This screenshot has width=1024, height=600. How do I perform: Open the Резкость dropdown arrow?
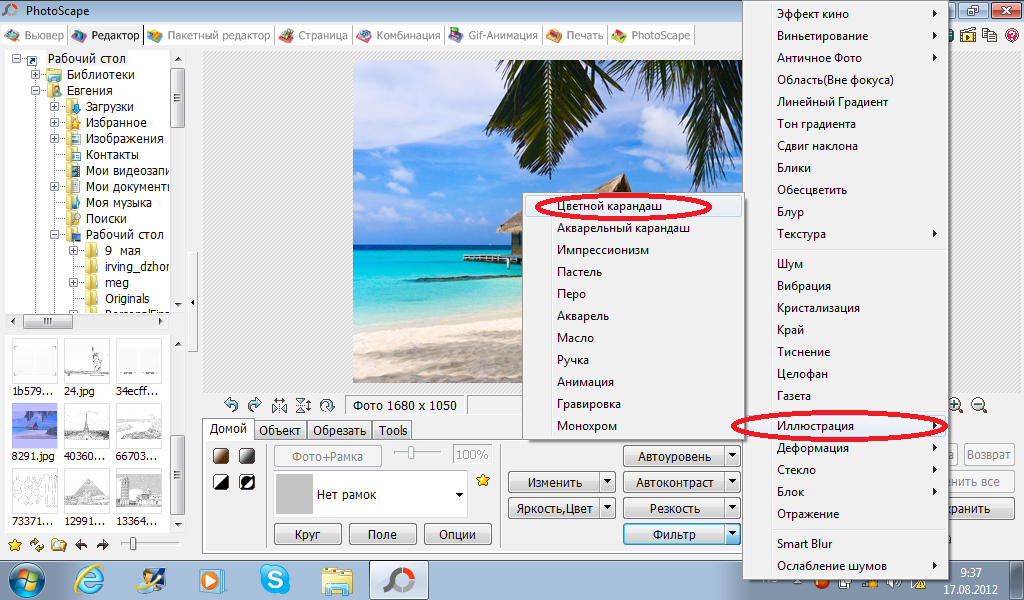733,508
